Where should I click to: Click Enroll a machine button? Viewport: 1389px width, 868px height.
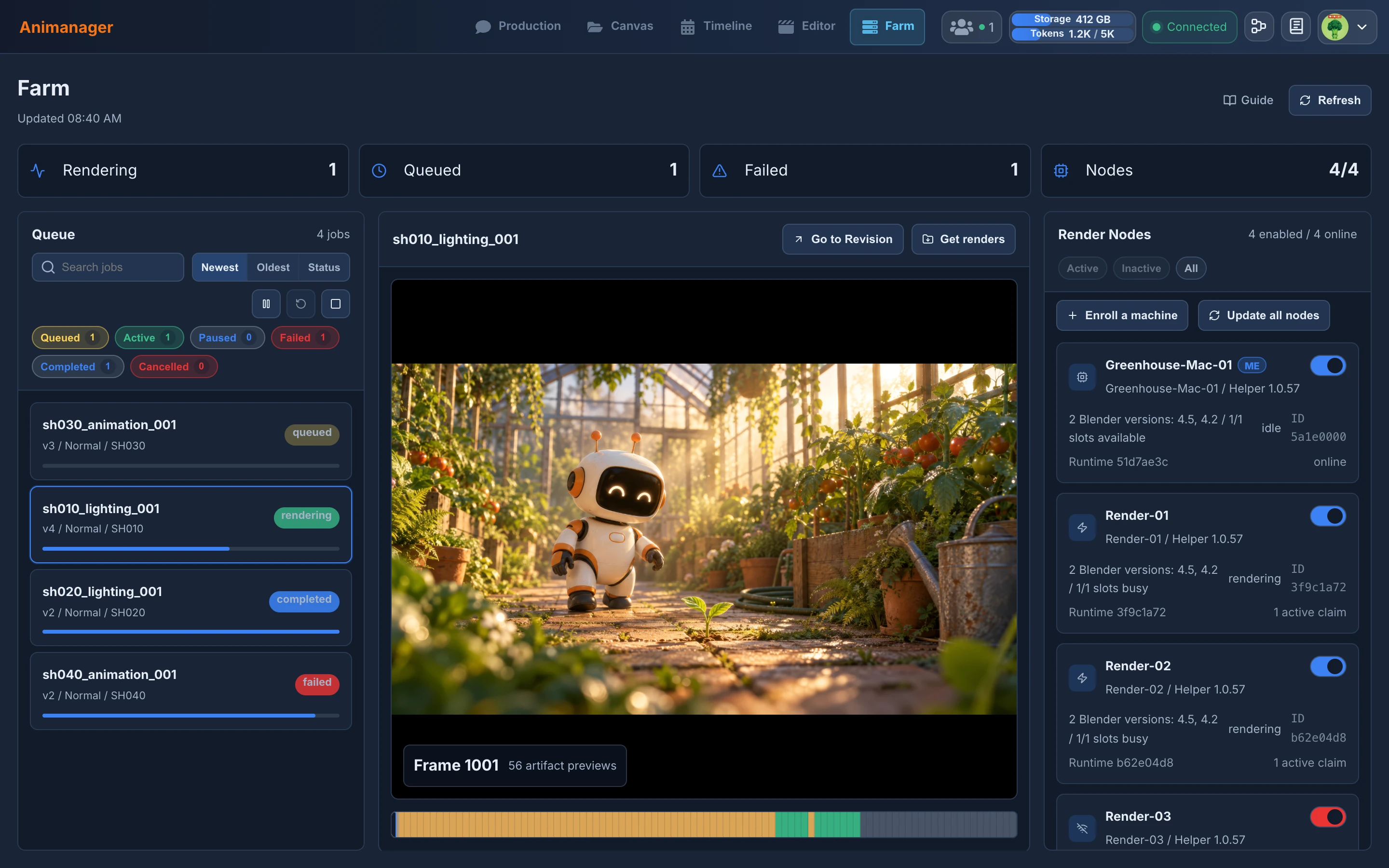point(1121,315)
